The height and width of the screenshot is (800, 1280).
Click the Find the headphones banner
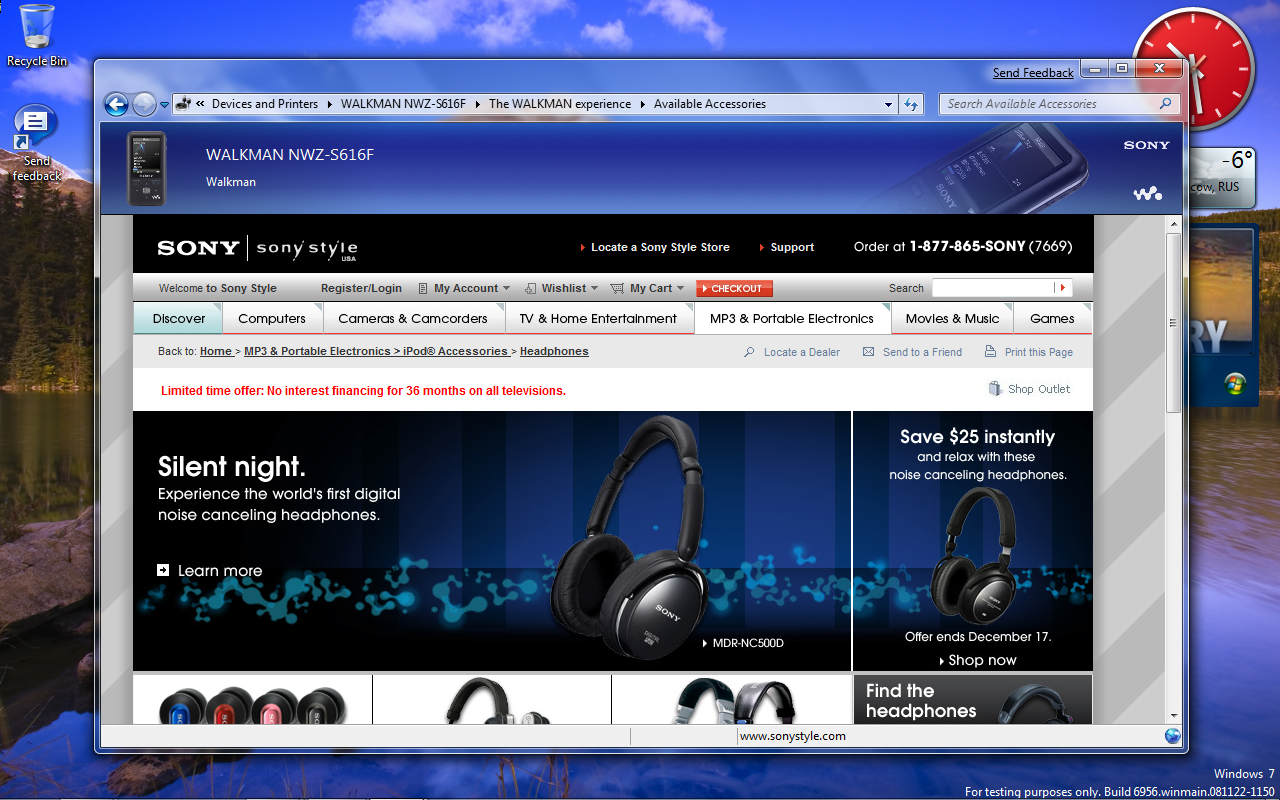click(973, 699)
